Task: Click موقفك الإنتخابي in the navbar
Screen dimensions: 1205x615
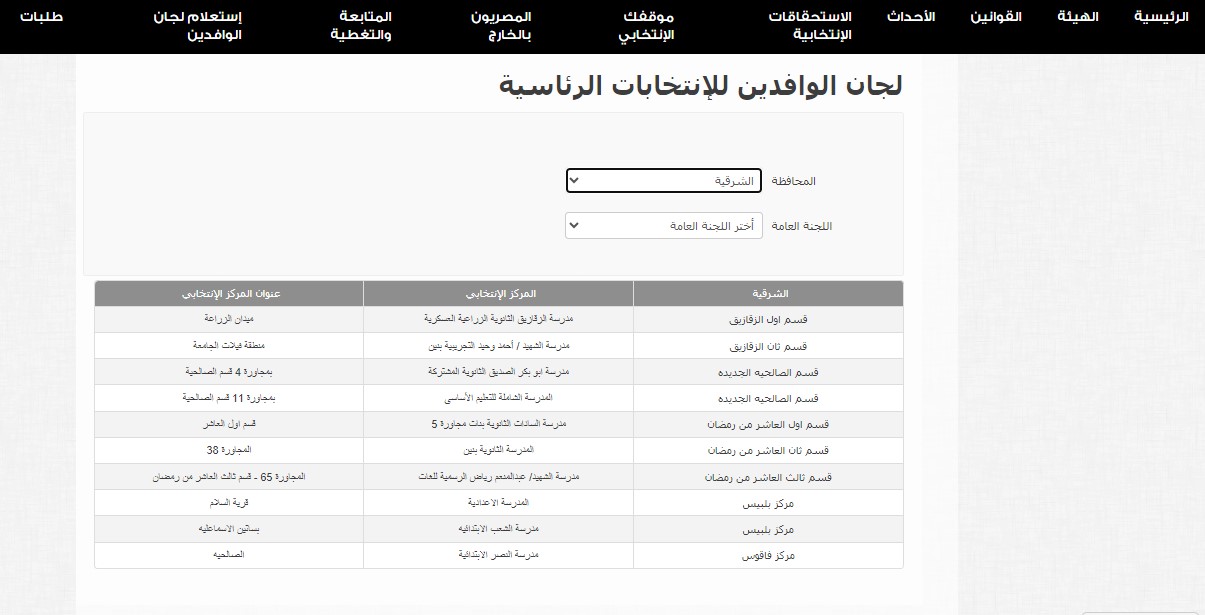Action: click(x=648, y=26)
